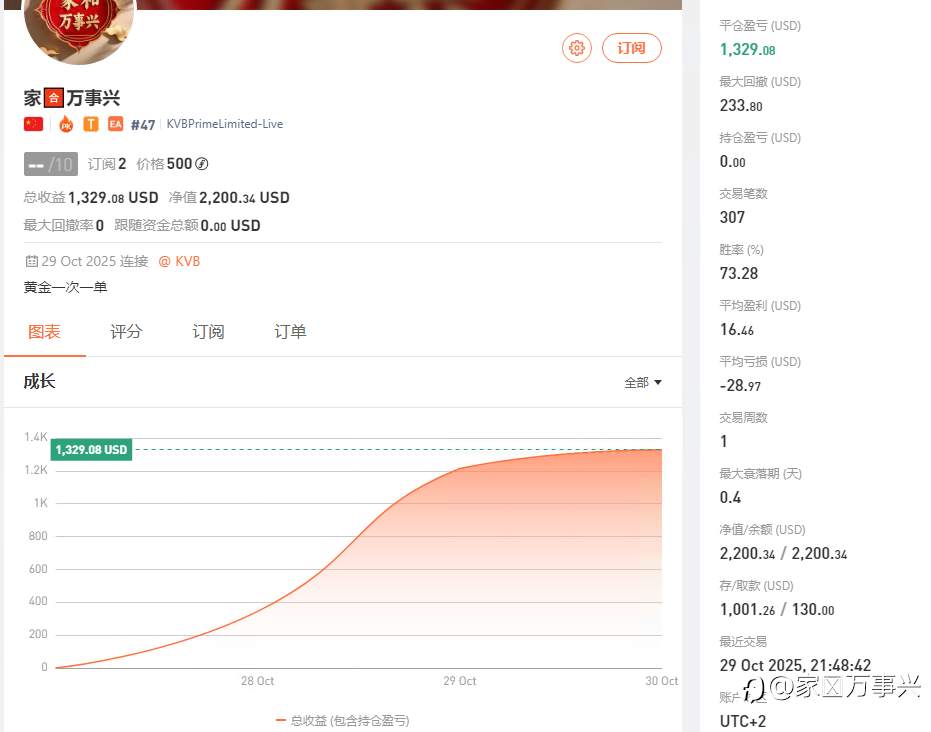Click the #47 ranking badge

142,125
